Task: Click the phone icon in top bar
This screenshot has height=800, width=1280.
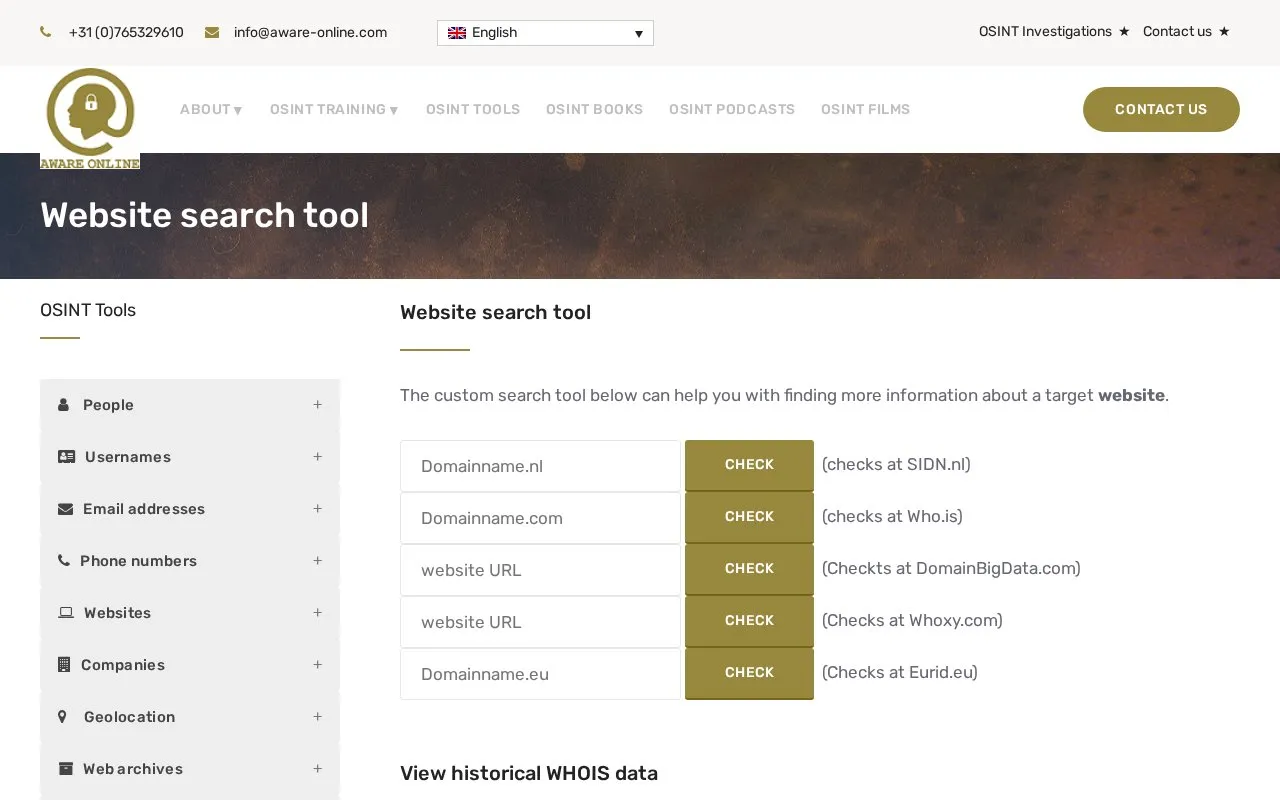Action: tap(46, 32)
